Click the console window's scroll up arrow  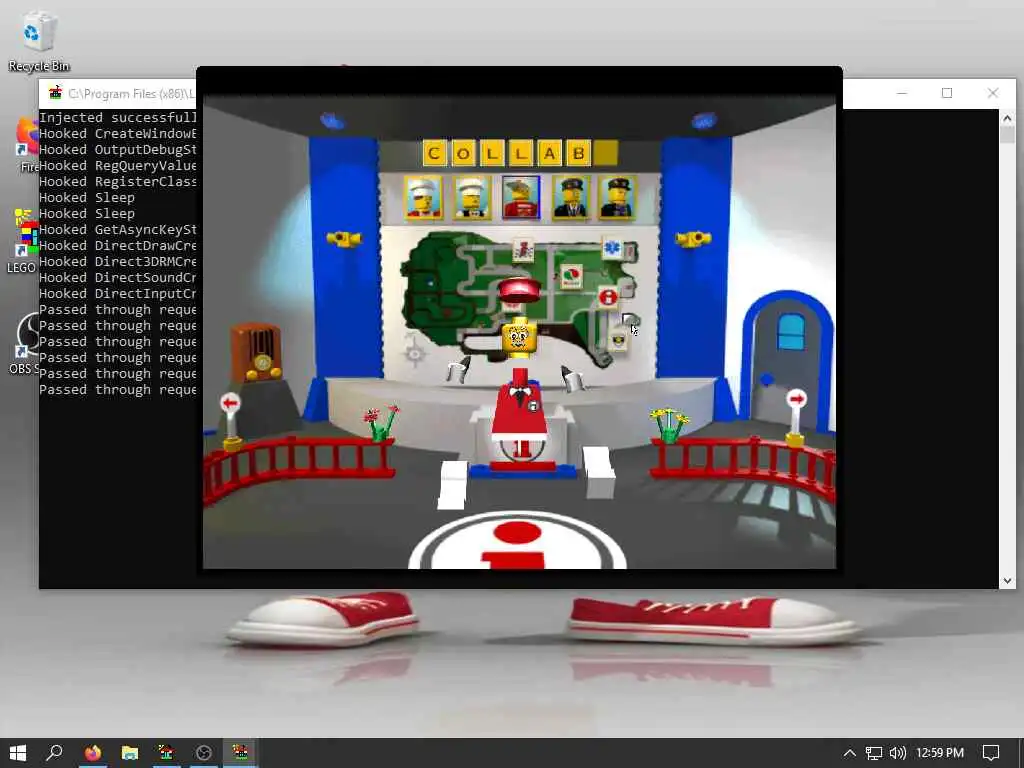click(1006, 118)
